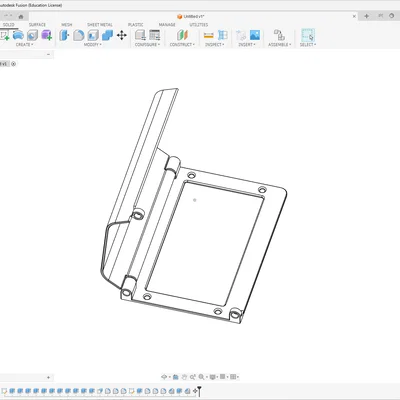This screenshot has height=400, width=400.
Task: Select the Move/Copy cross-arrows tool
Action: coord(122,35)
